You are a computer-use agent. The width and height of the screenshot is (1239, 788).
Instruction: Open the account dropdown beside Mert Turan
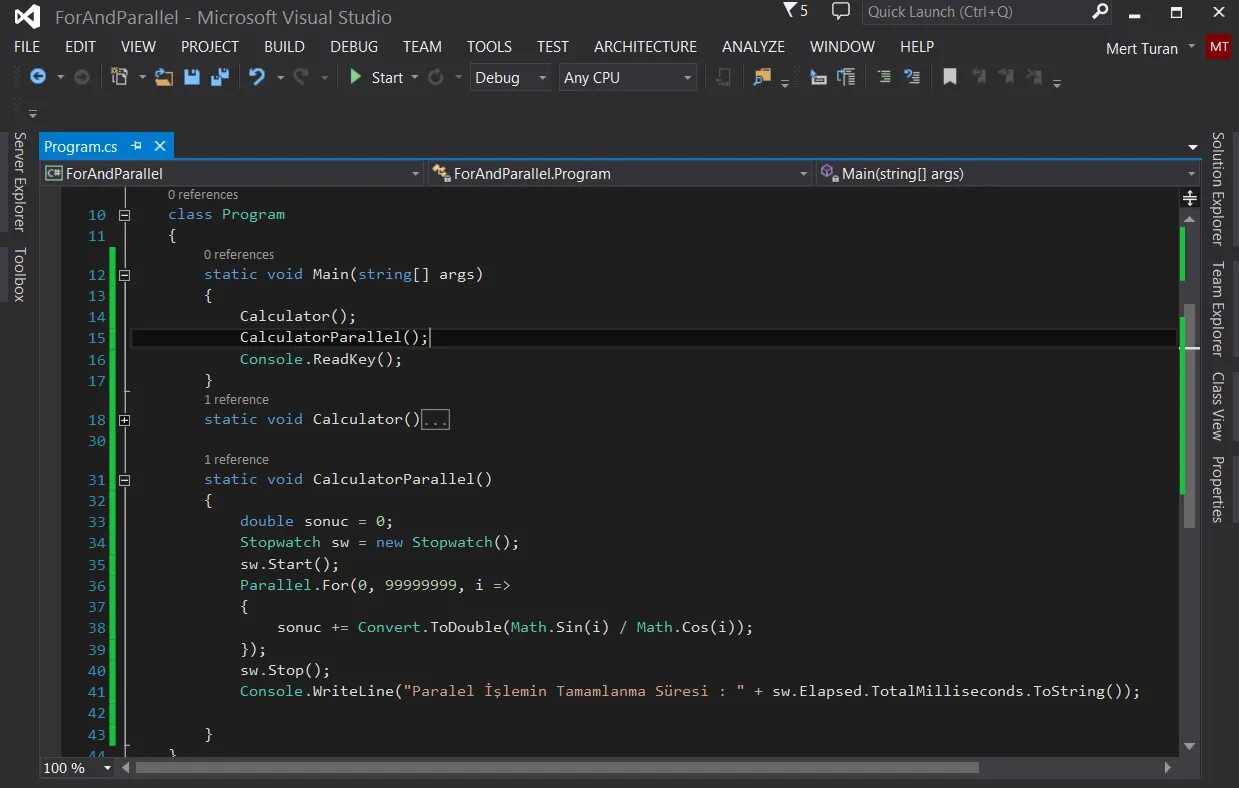(1191, 46)
